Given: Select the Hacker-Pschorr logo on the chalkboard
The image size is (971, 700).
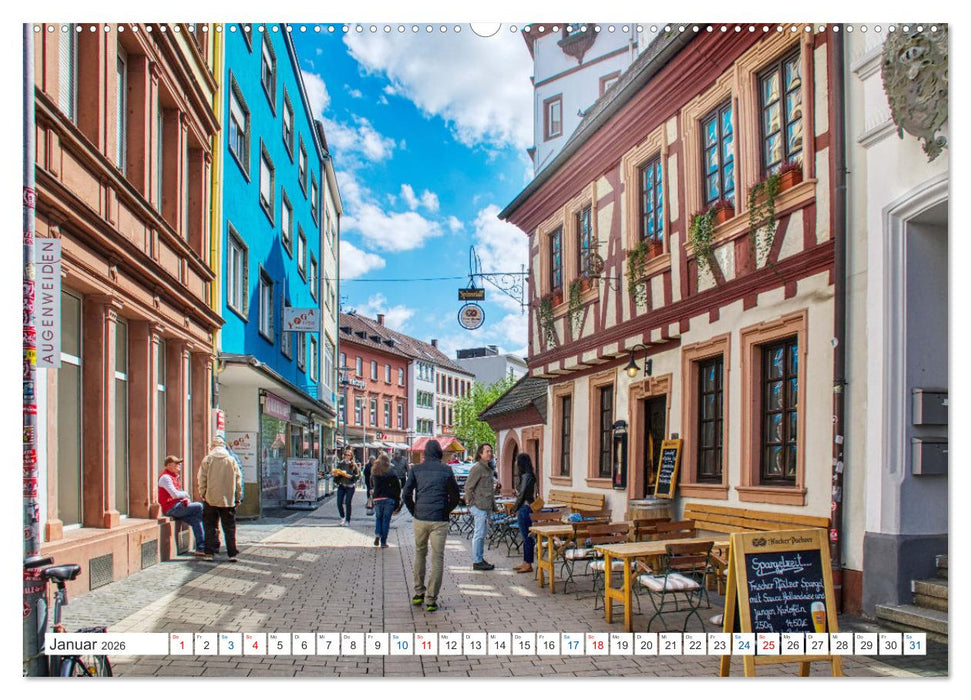Looking at the screenshot, I should click(x=781, y=540).
